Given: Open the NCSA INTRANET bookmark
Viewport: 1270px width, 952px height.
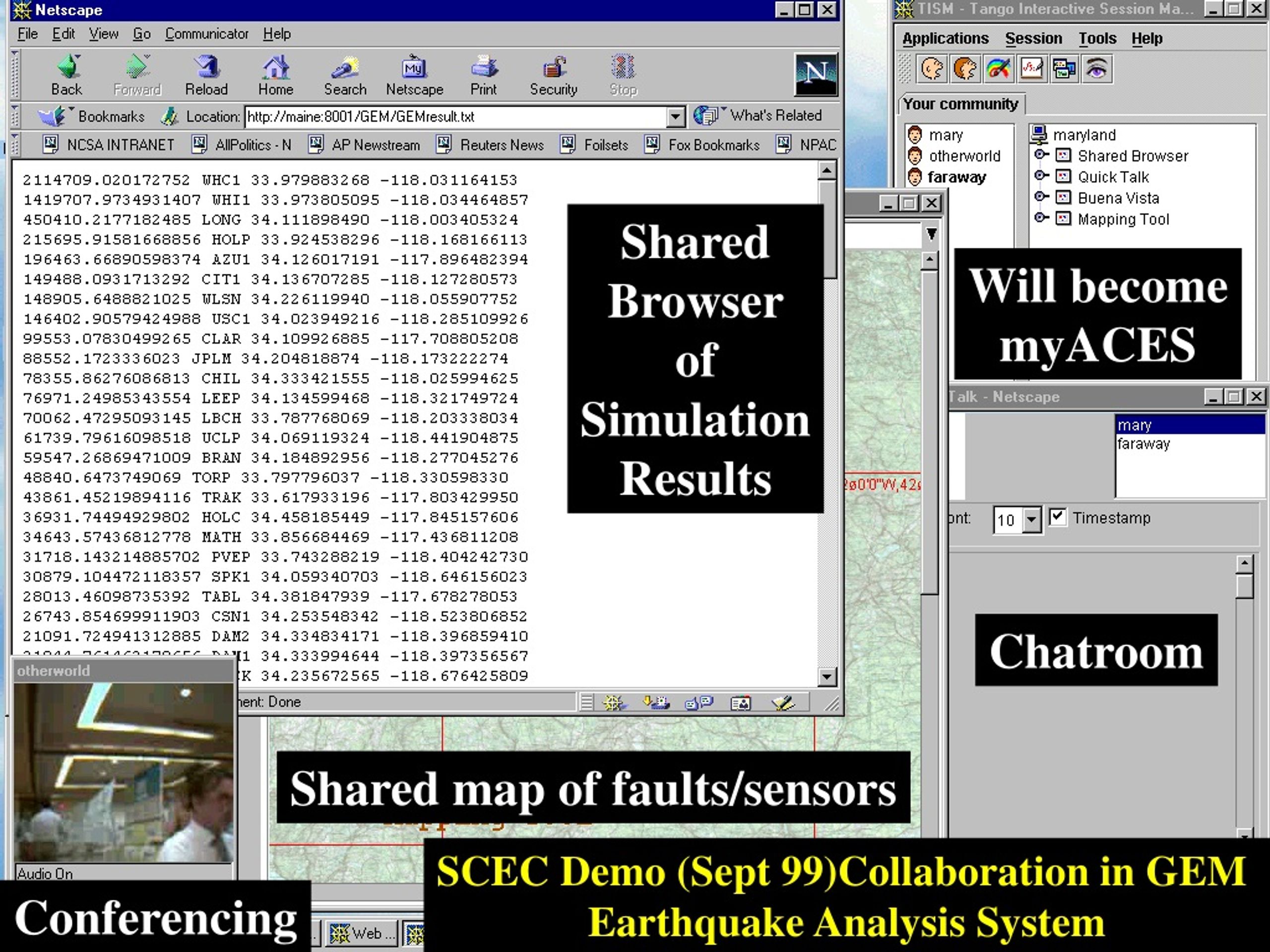Looking at the screenshot, I should point(109,145).
